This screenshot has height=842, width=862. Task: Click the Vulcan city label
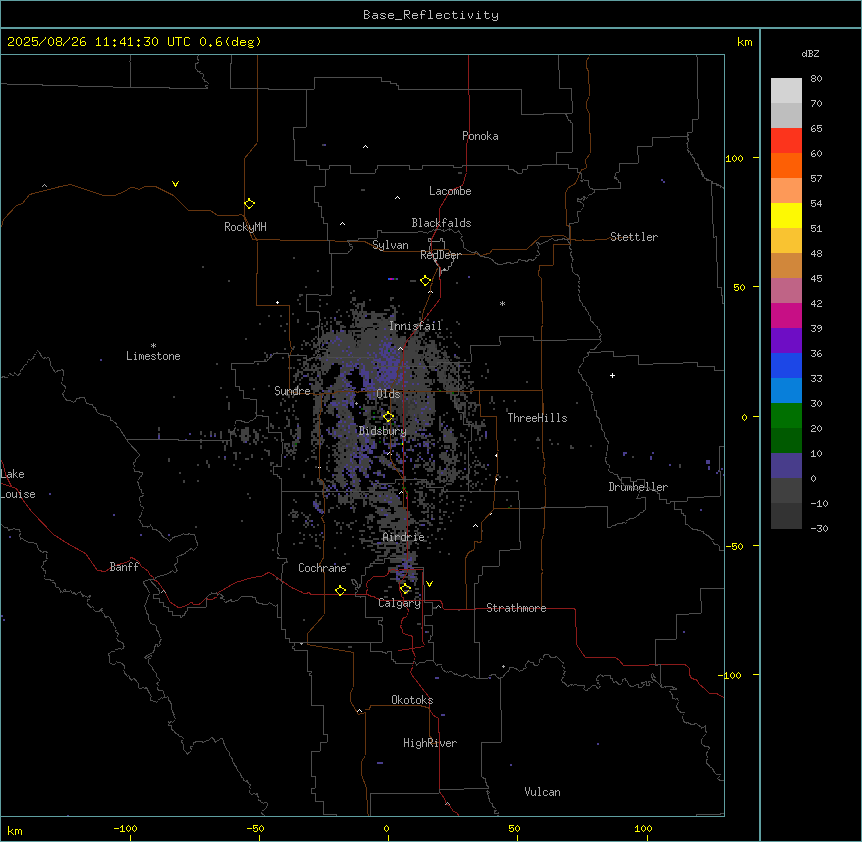542,792
